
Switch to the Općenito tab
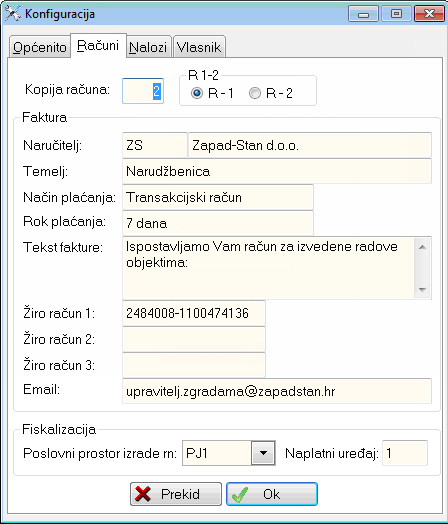click(39, 47)
